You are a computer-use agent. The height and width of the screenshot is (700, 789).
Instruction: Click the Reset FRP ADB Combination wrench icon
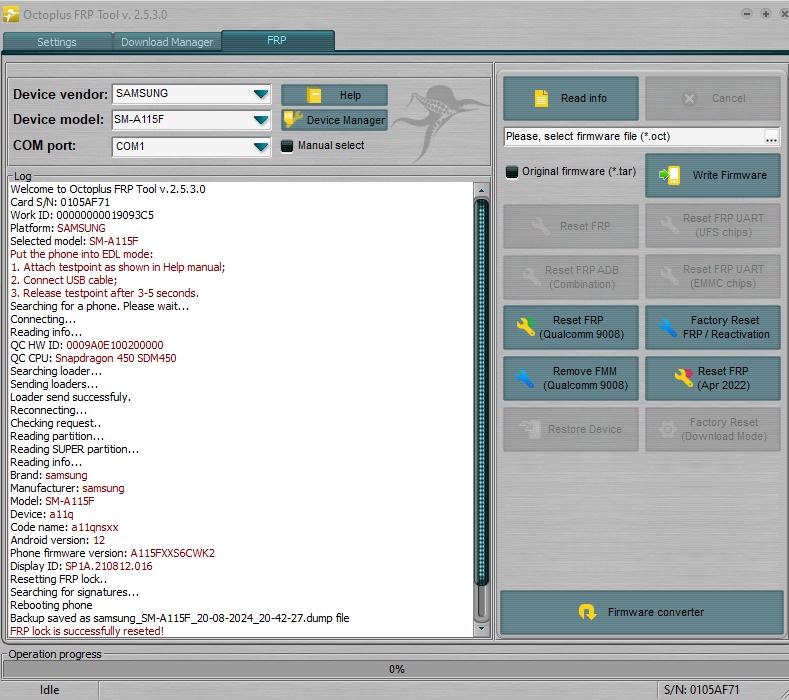pyautogui.click(x=531, y=277)
